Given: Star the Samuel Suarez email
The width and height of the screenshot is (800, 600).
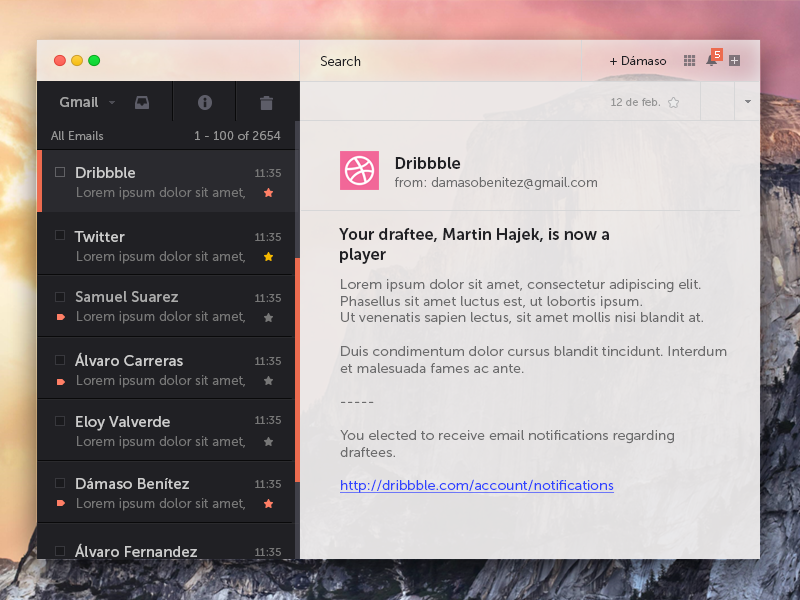Looking at the screenshot, I should pos(268,317).
